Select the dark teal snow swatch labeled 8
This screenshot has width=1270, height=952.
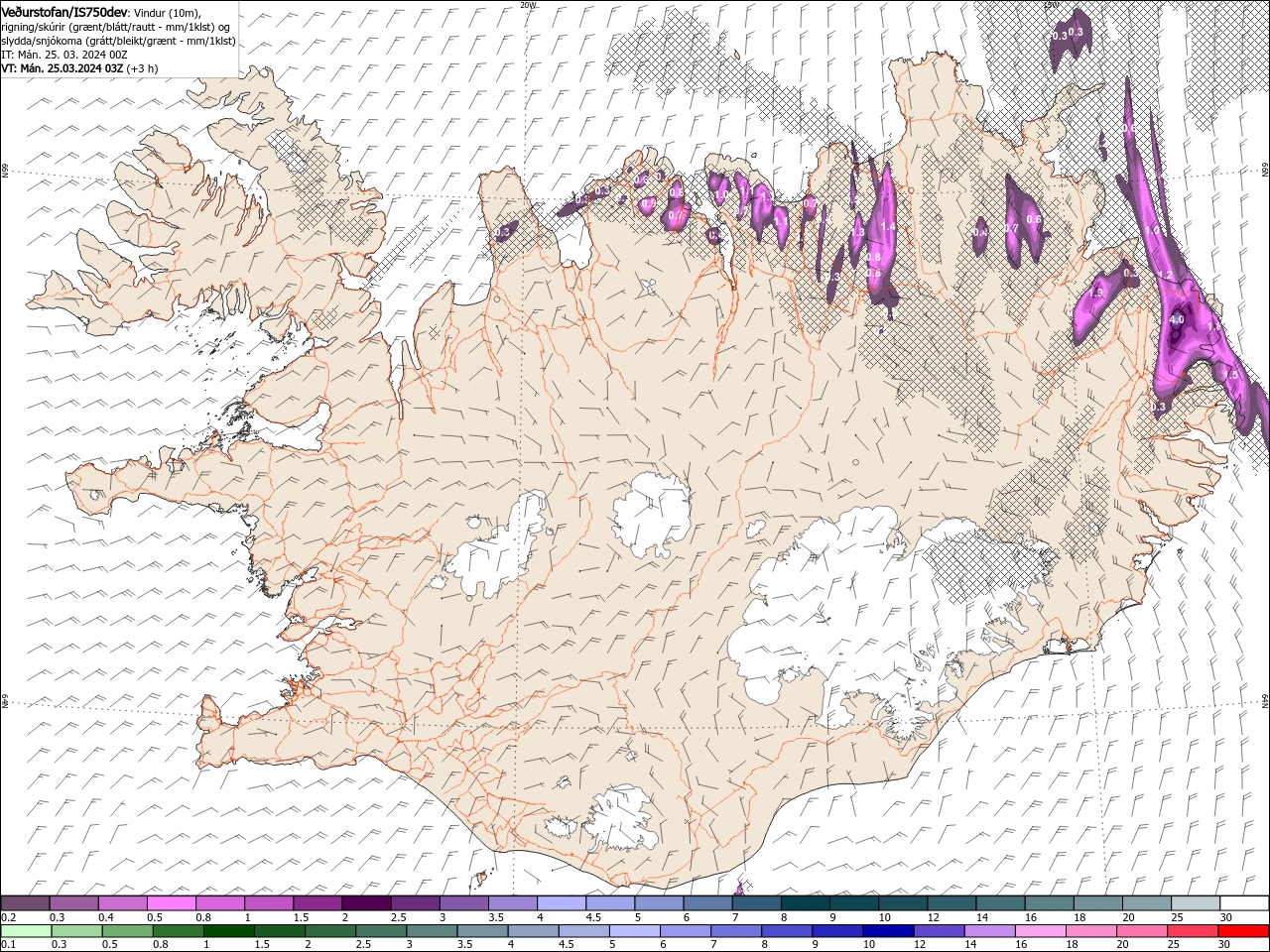[805, 902]
